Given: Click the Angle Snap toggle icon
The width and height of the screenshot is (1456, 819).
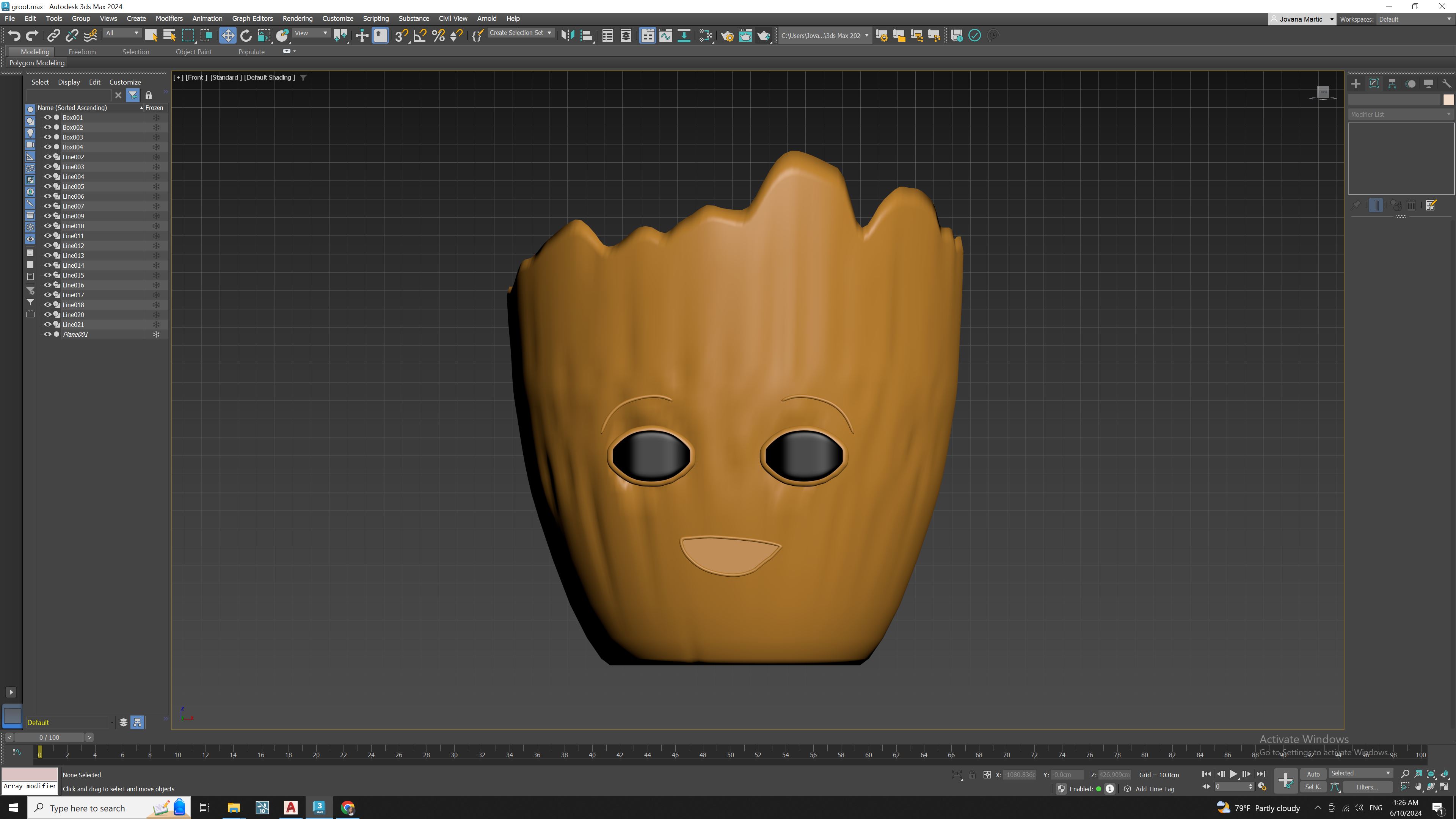Looking at the screenshot, I should [420, 36].
